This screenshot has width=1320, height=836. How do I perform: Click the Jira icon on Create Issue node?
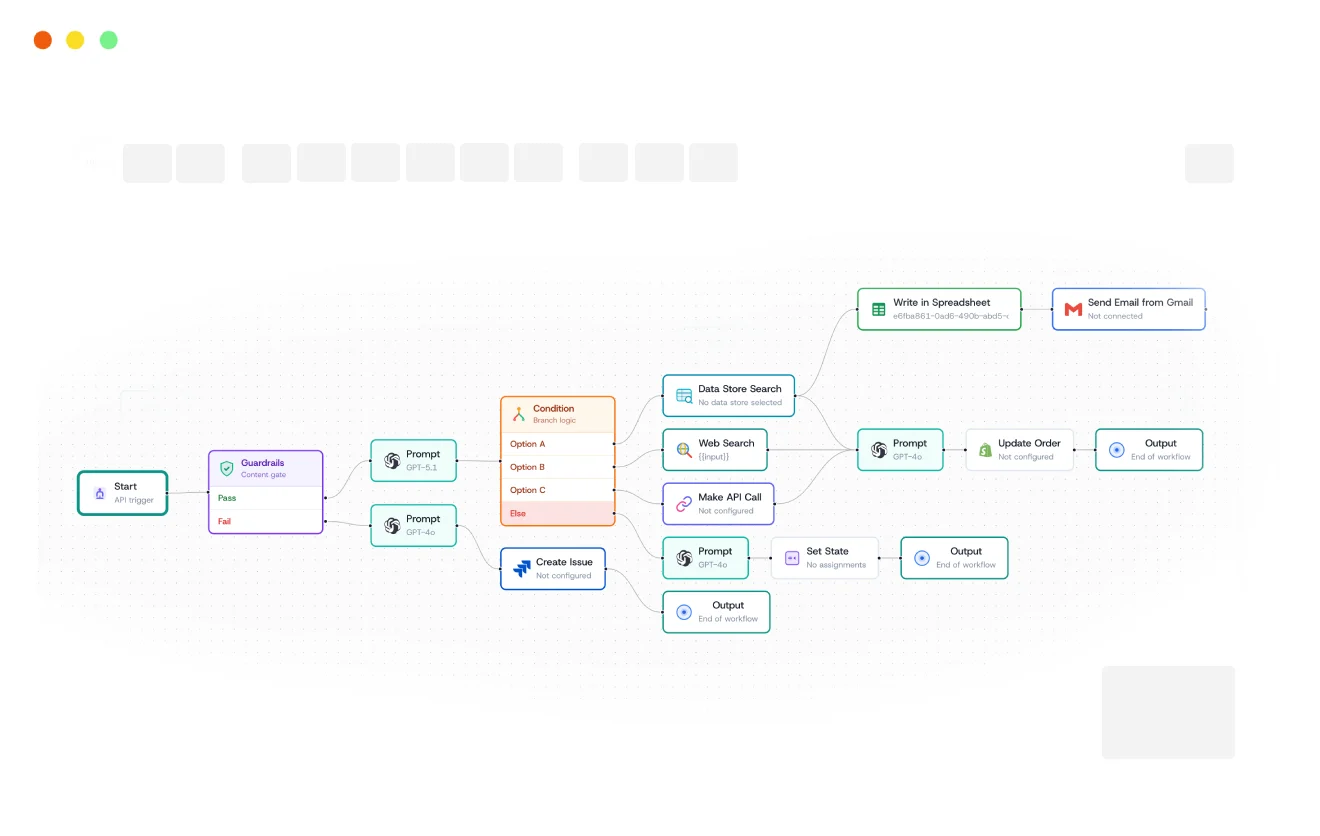pyautogui.click(x=521, y=568)
